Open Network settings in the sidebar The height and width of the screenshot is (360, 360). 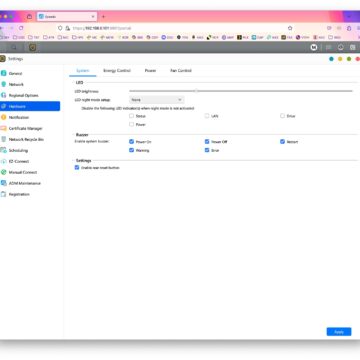click(x=16, y=84)
